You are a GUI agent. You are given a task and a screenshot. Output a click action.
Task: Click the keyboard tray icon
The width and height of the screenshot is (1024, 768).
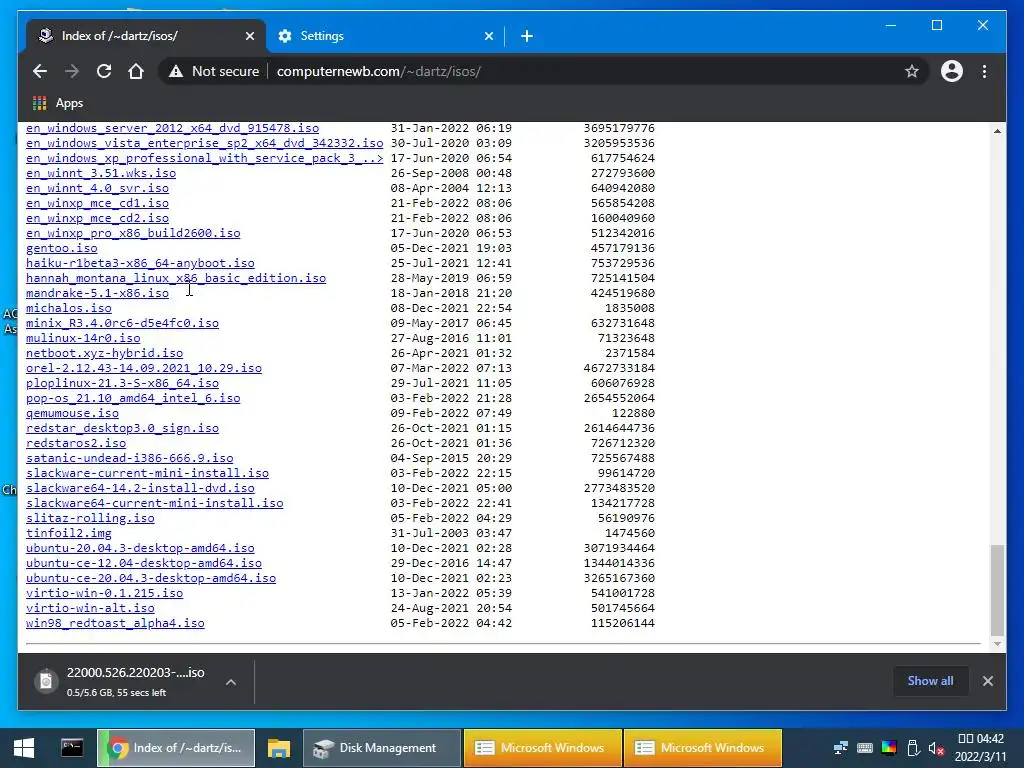pyautogui.click(x=865, y=748)
